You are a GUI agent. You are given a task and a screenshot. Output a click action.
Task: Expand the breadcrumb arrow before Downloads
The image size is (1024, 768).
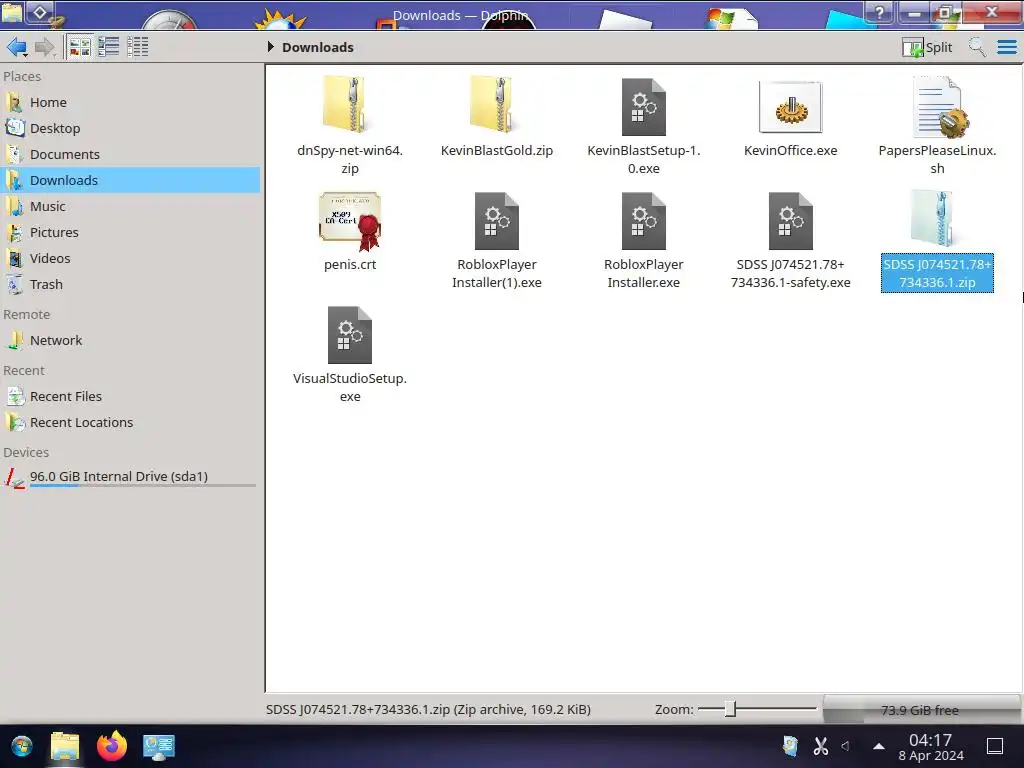click(x=270, y=47)
